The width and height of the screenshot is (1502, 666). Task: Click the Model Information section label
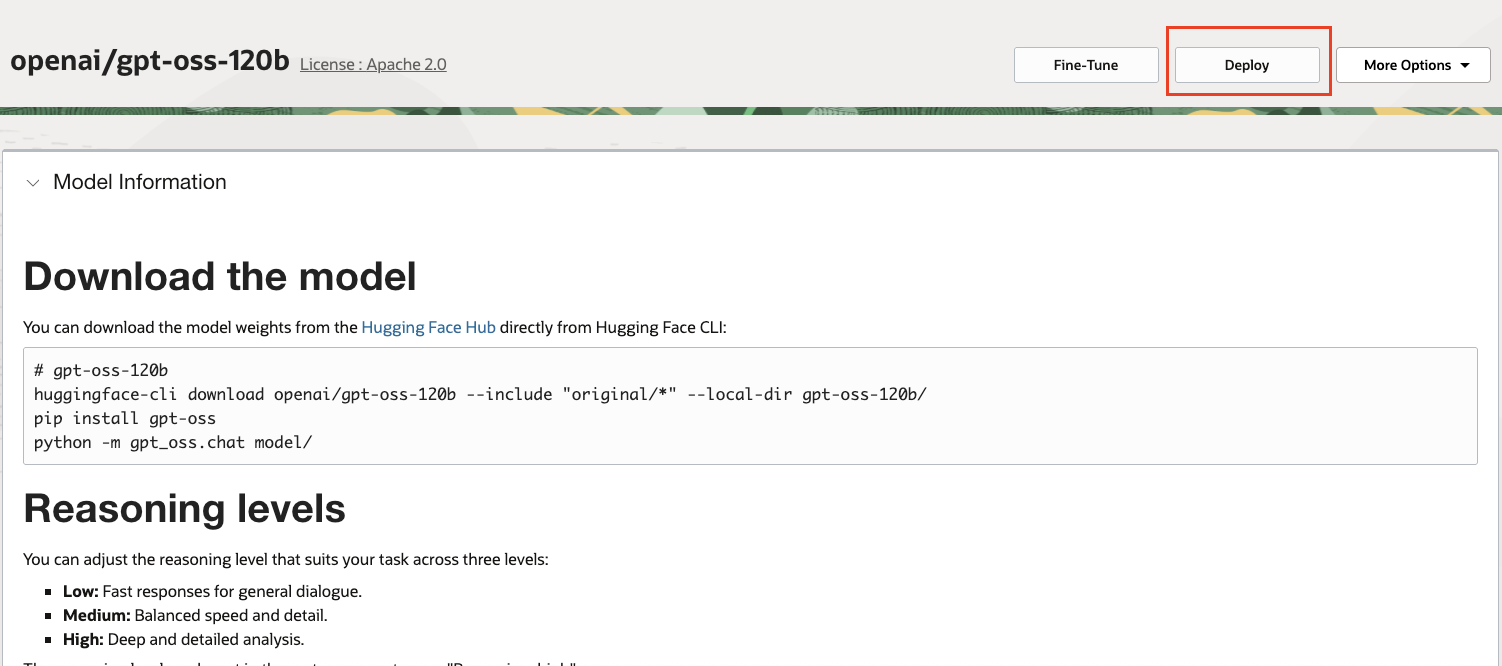click(140, 182)
